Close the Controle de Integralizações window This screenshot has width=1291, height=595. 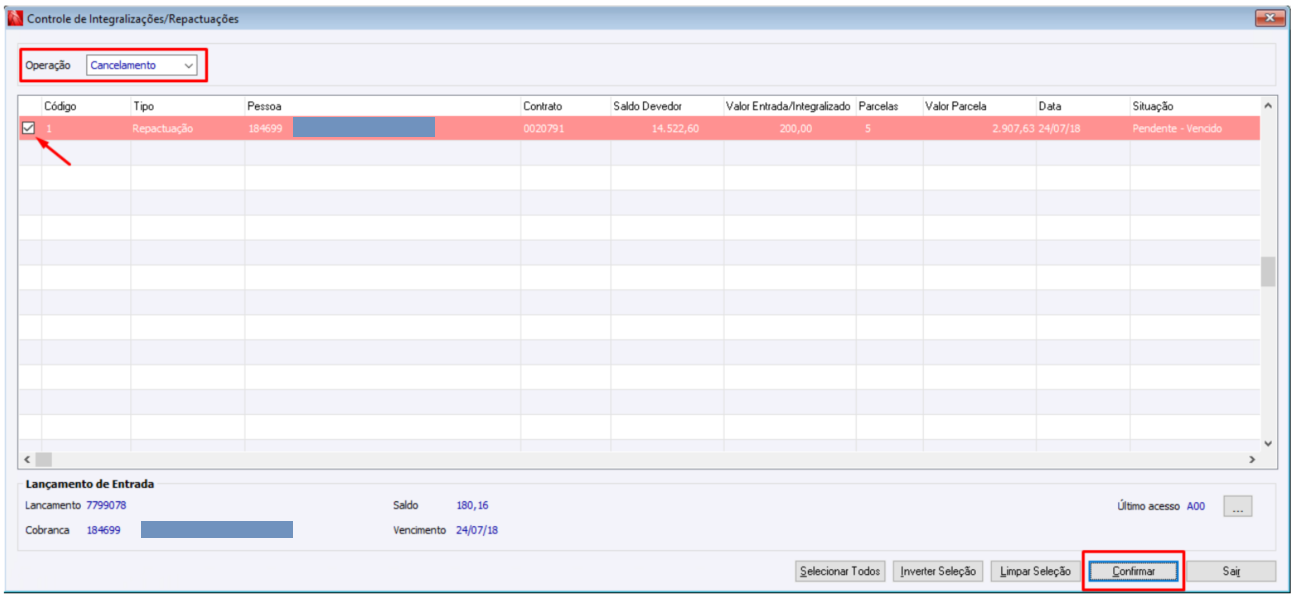[1270, 18]
